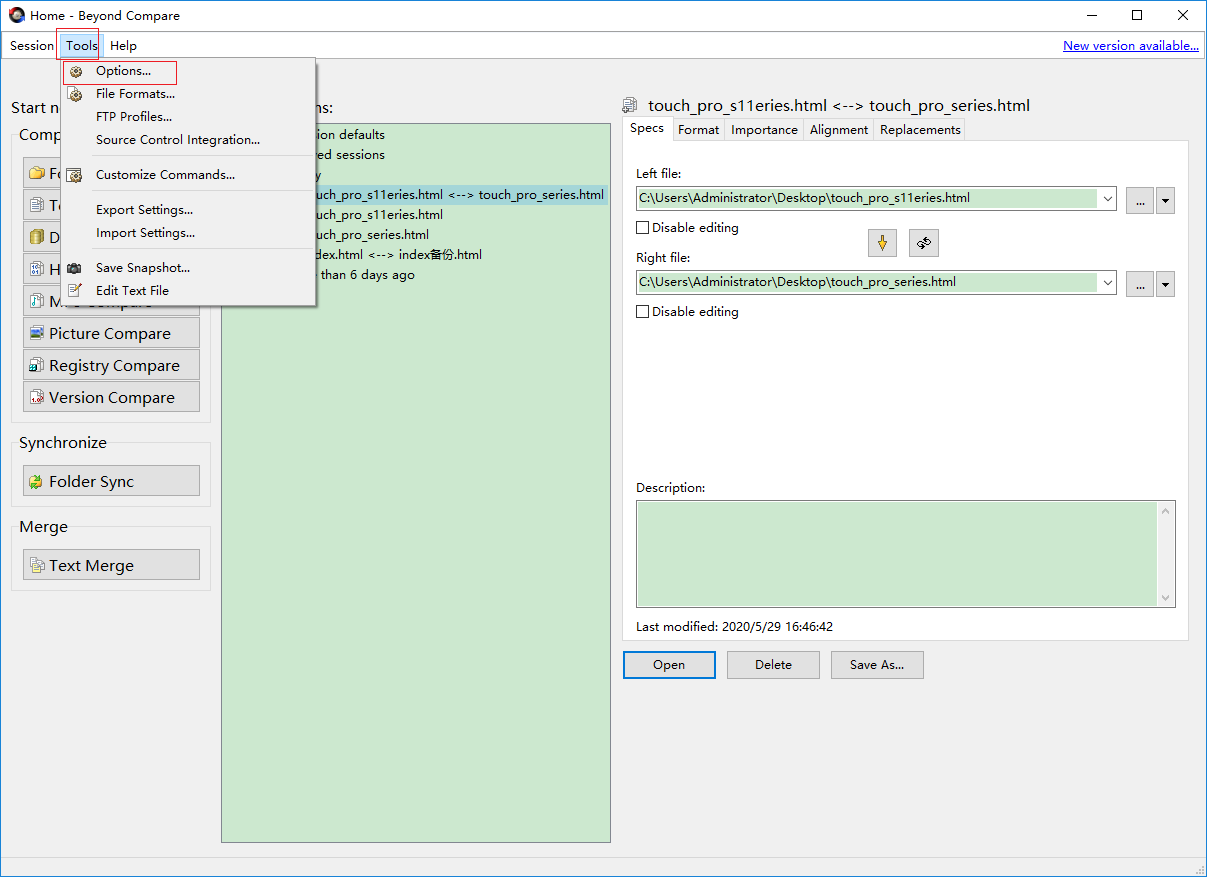Image resolution: width=1207 pixels, height=877 pixels.
Task: Click Description scrollbar up arrow
Action: [x=1166, y=511]
